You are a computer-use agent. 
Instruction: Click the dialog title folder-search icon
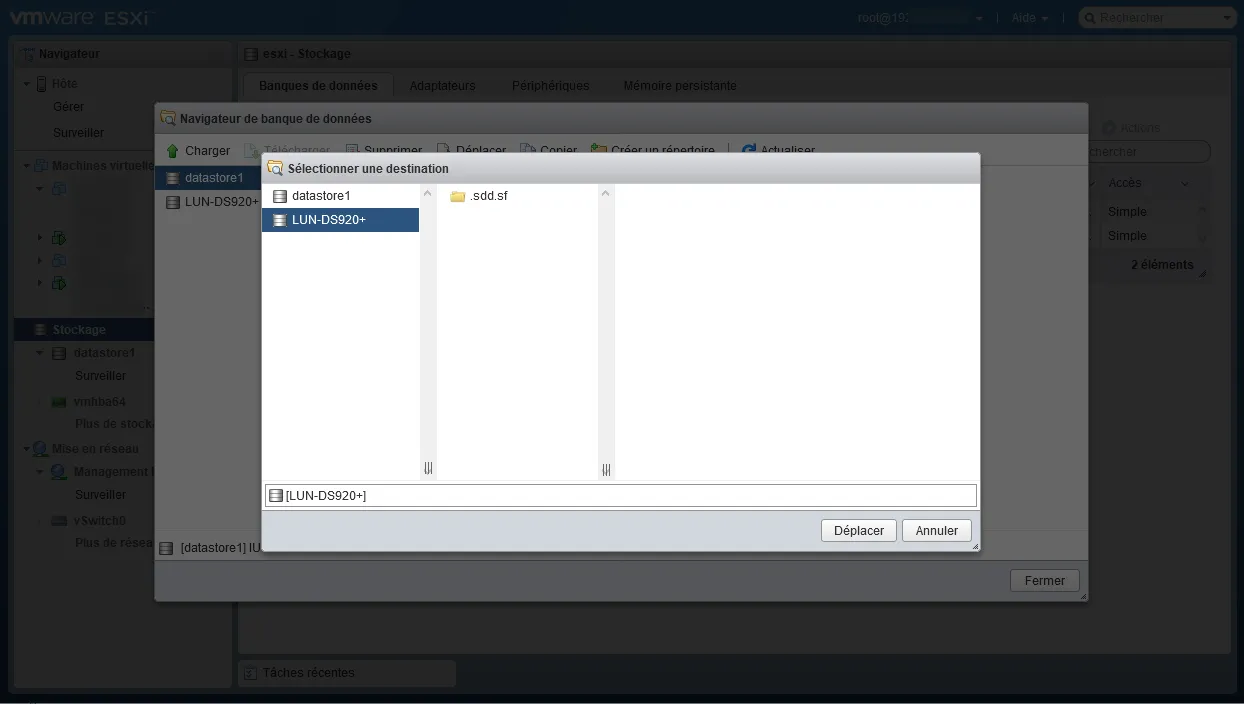pyautogui.click(x=276, y=168)
